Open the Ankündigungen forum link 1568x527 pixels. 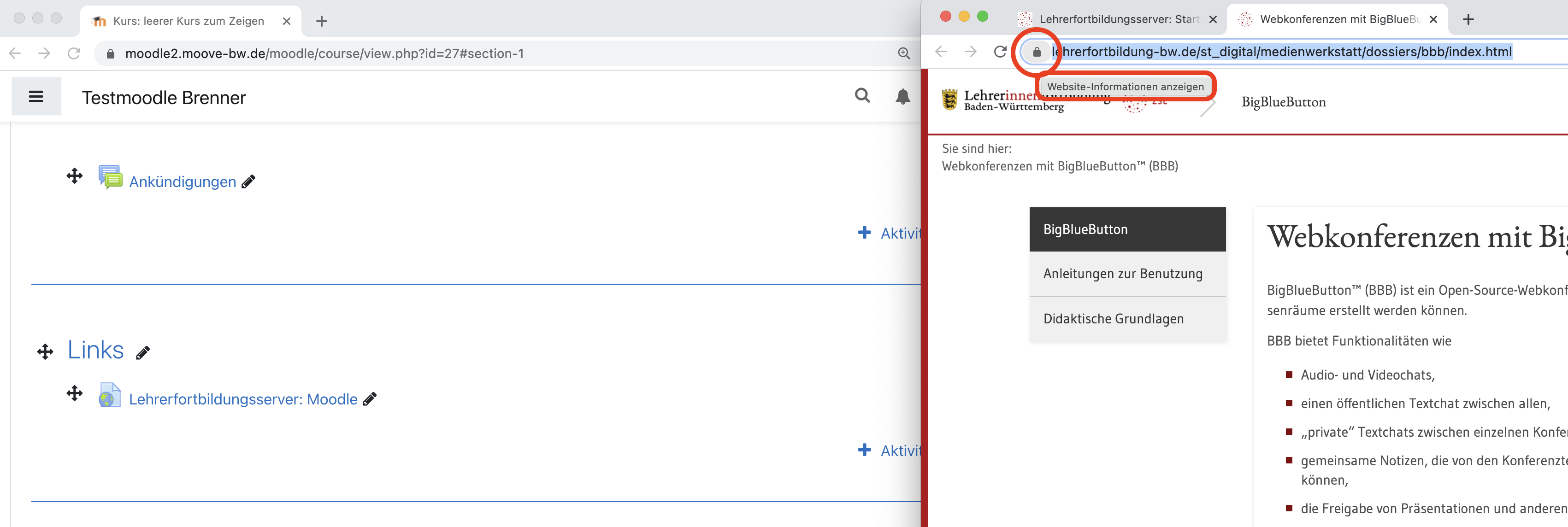click(182, 182)
